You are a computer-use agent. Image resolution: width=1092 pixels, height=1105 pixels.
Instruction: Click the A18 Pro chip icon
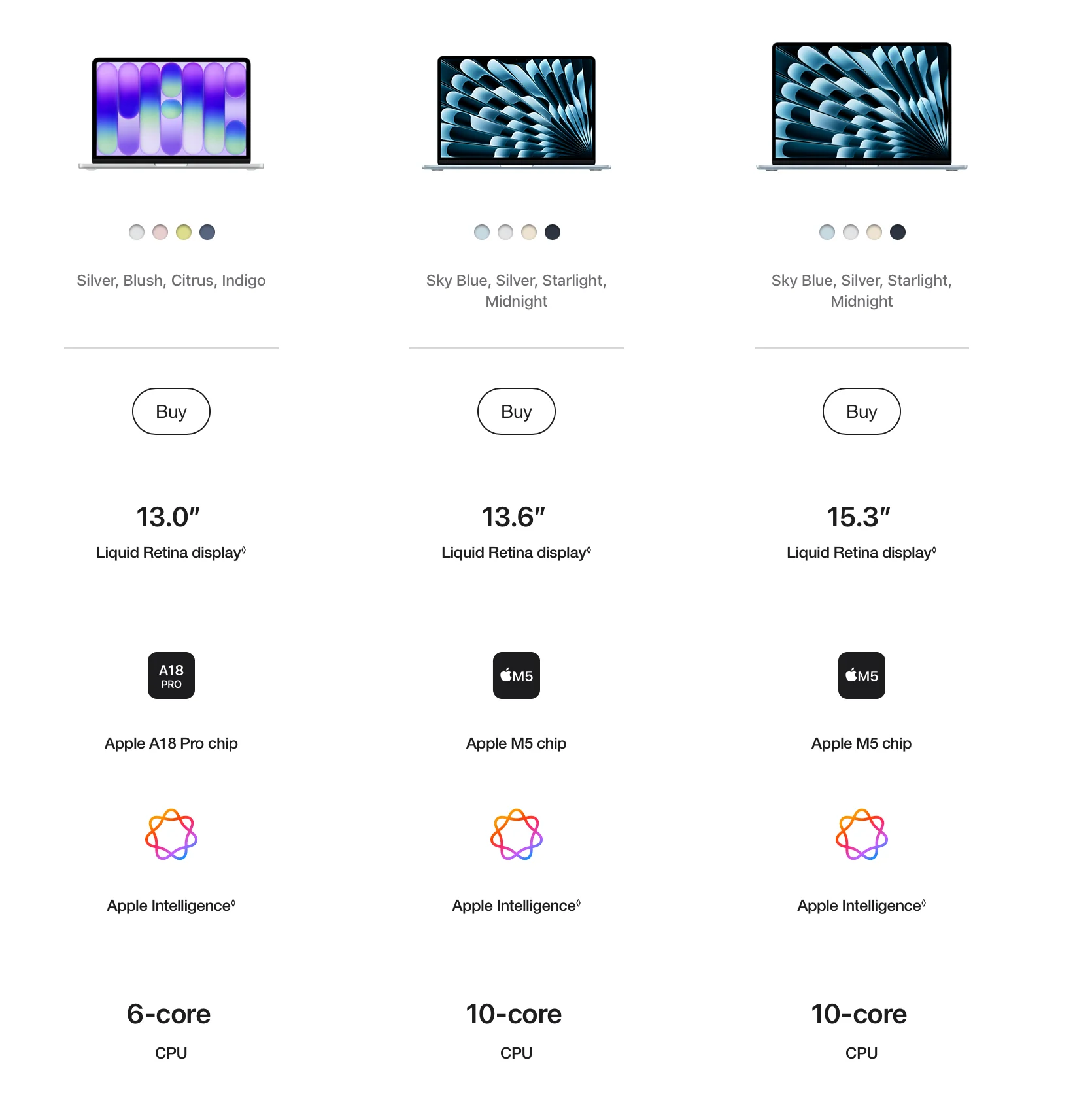pyautogui.click(x=171, y=675)
